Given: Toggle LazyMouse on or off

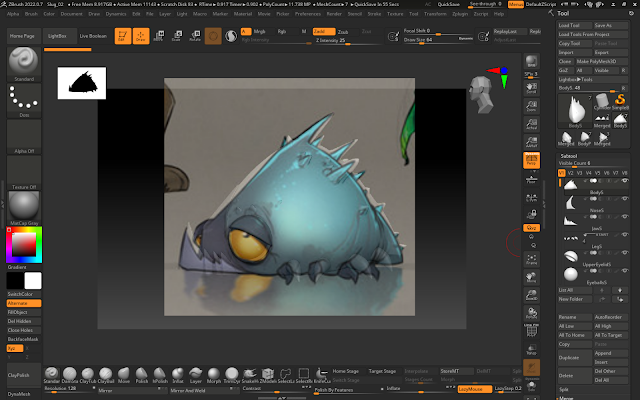Looking at the screenshot, I should coord(475,389).
